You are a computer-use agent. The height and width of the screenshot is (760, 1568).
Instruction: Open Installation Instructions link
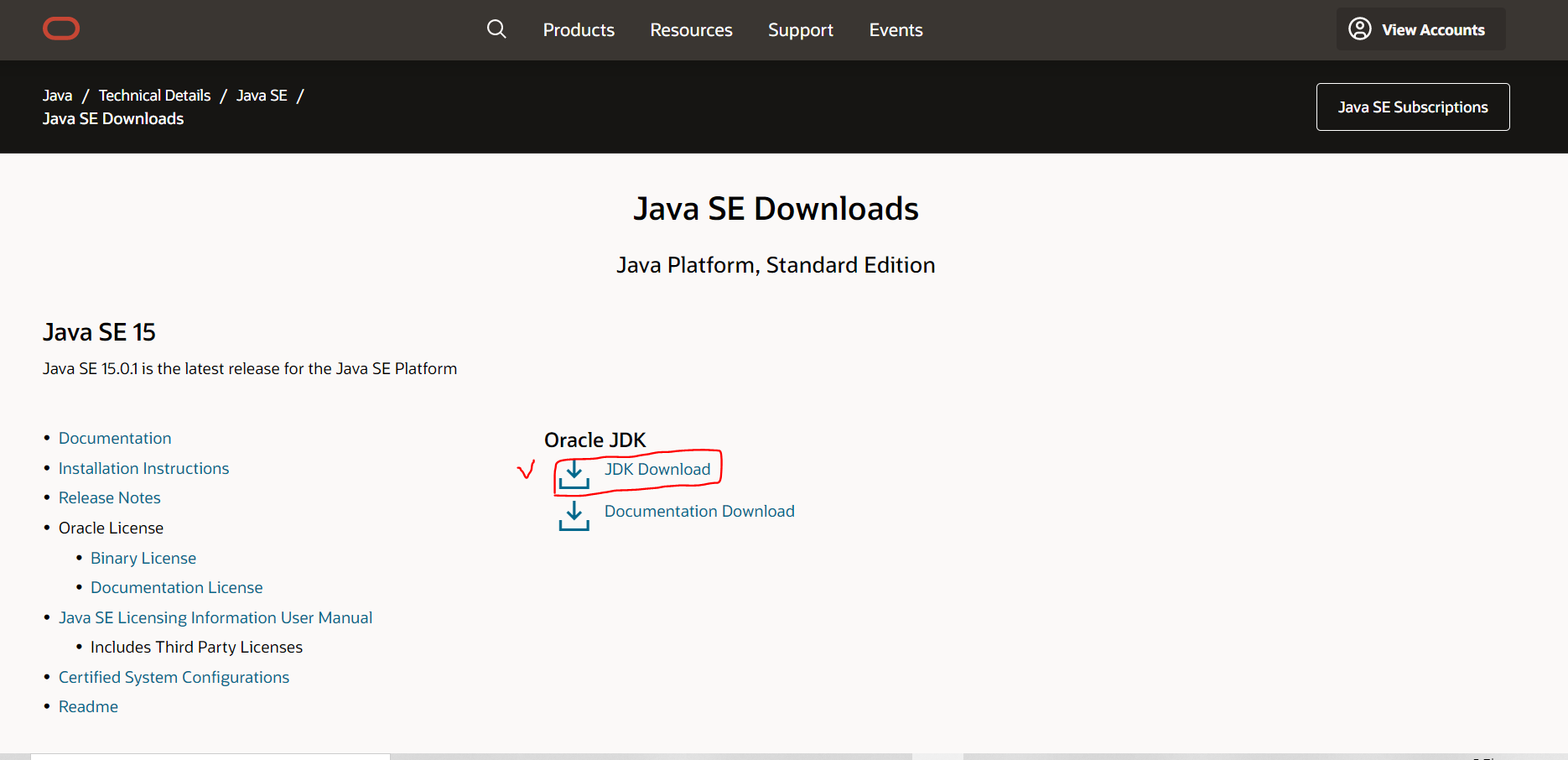pos(143,468)
